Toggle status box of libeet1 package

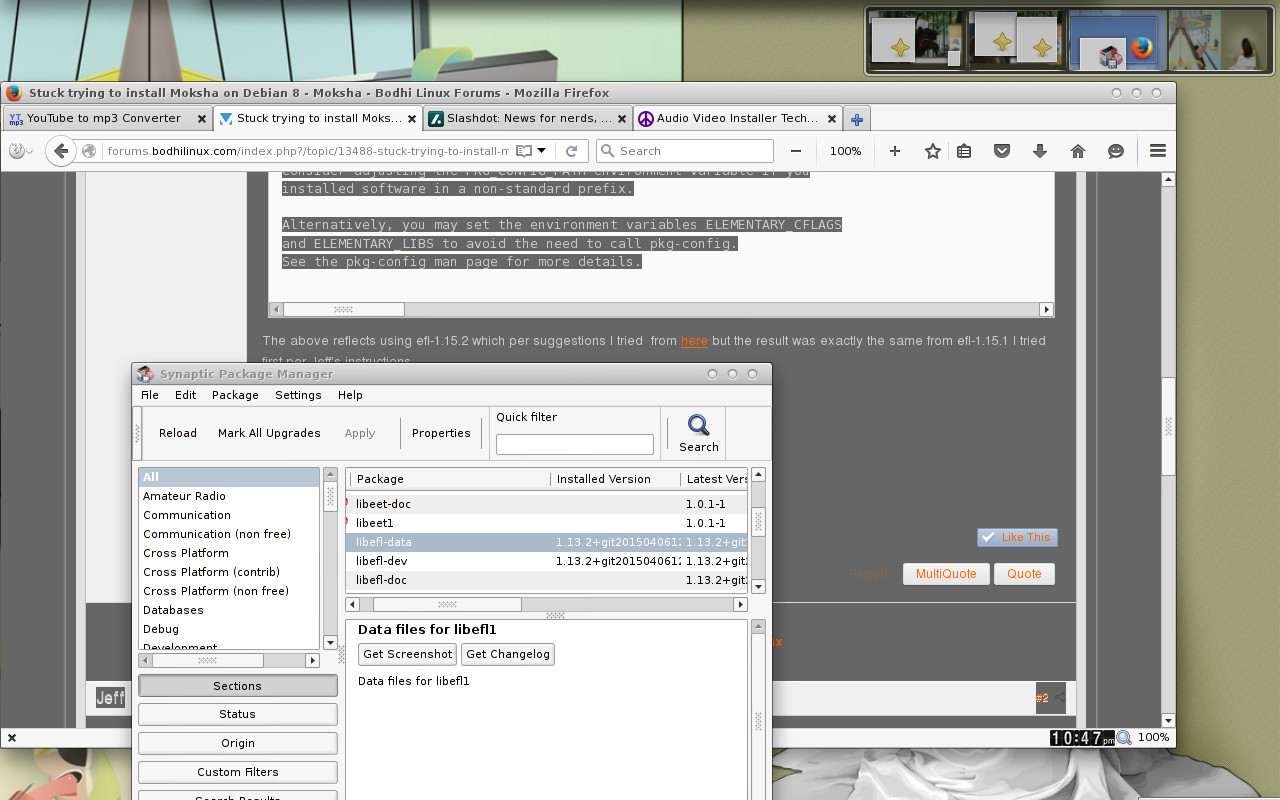pos(348,523)
